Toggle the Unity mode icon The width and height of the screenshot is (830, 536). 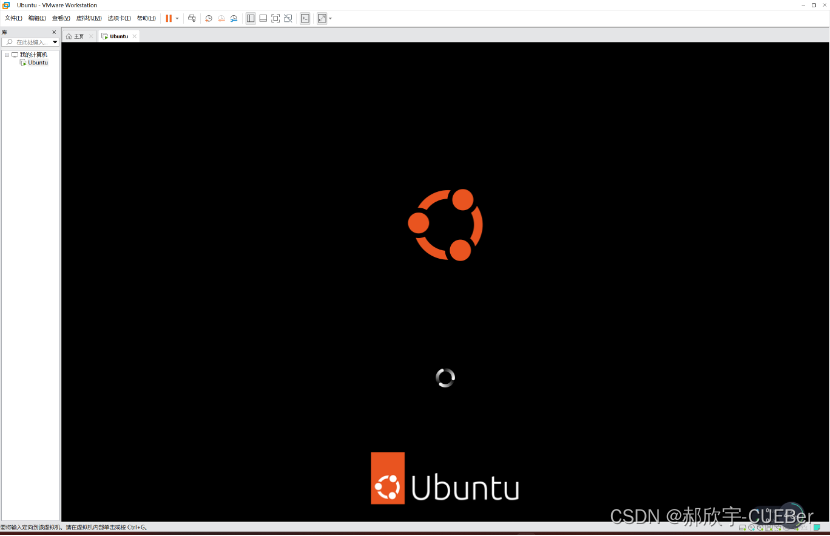[288, 19]
